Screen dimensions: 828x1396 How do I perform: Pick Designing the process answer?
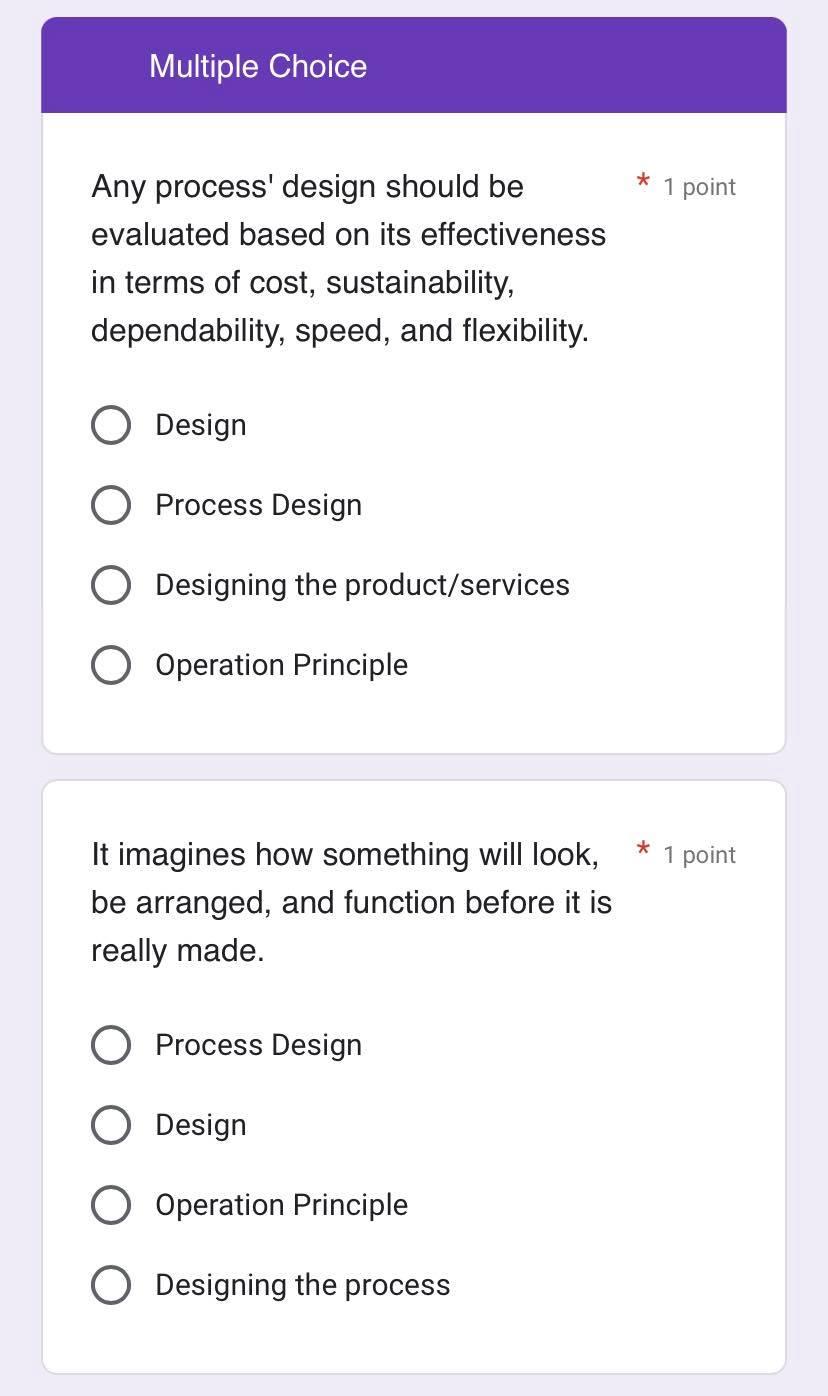click(110, 1284)
